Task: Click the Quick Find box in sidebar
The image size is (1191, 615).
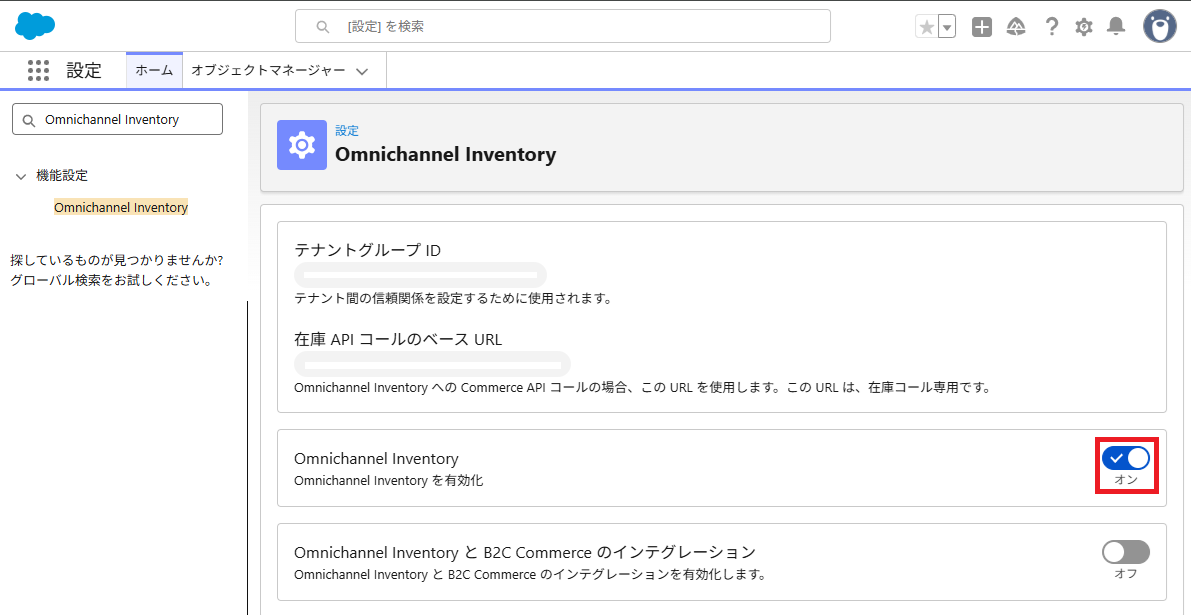Action: coord(117,119)
